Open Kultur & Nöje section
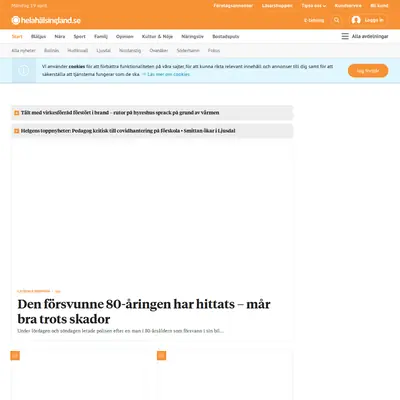Image resolution: width=400 pixels, height=400 pixels. (157, 36)
